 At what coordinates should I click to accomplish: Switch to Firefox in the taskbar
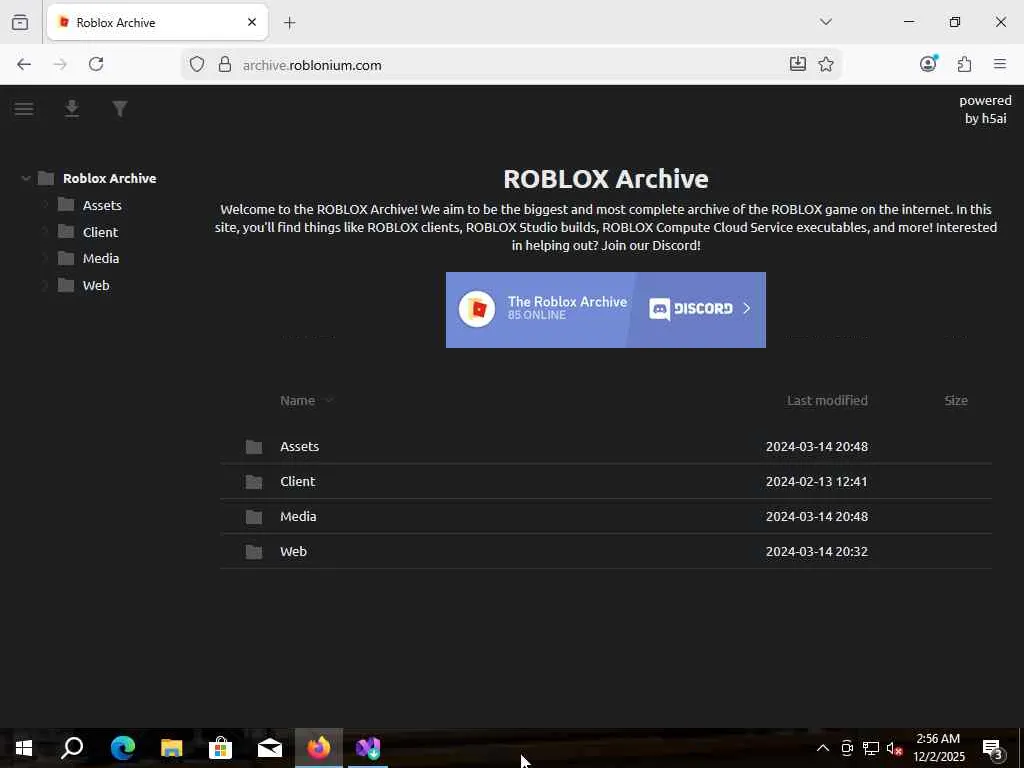pos(319,748)
